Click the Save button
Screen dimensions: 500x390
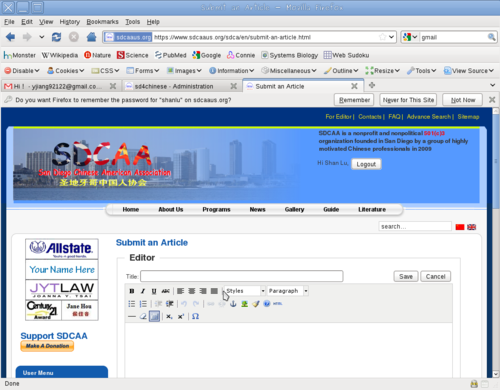click(406, 276)
